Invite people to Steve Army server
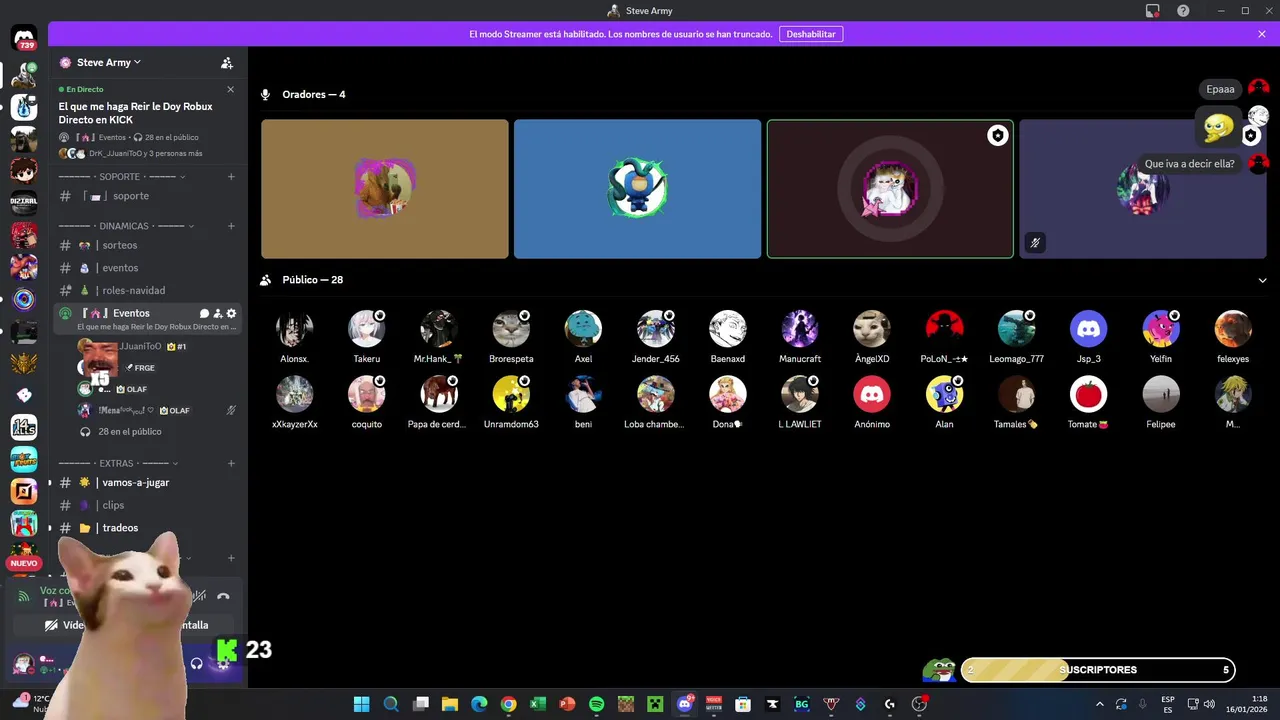1280x720 pixels. [x=227, y=63]
